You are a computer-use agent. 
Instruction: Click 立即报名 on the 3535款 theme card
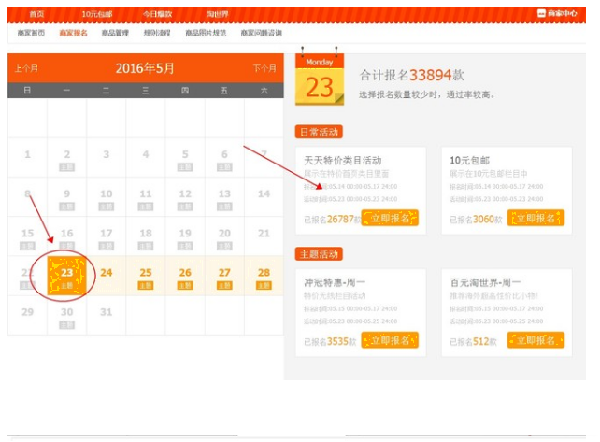[390, 340]
